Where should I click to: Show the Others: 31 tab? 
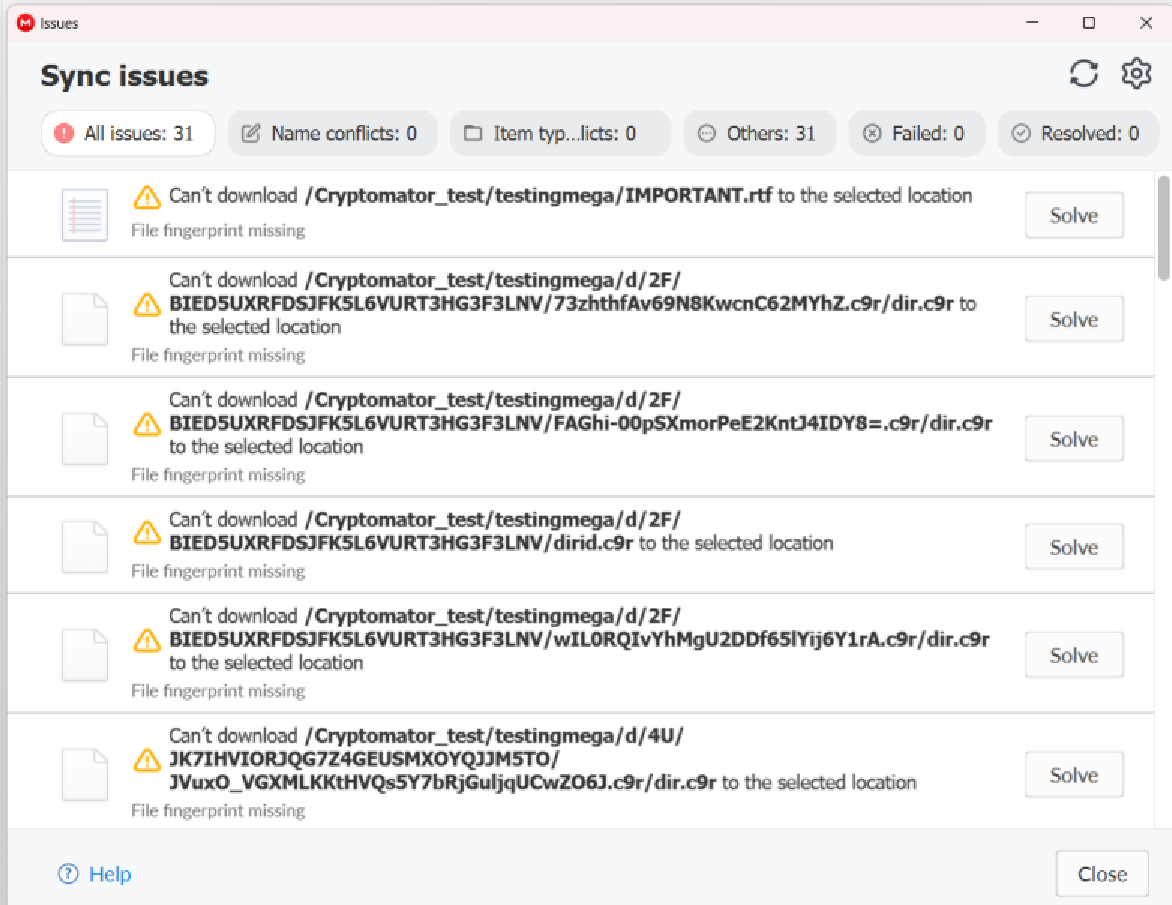click(x=759, y=133)
